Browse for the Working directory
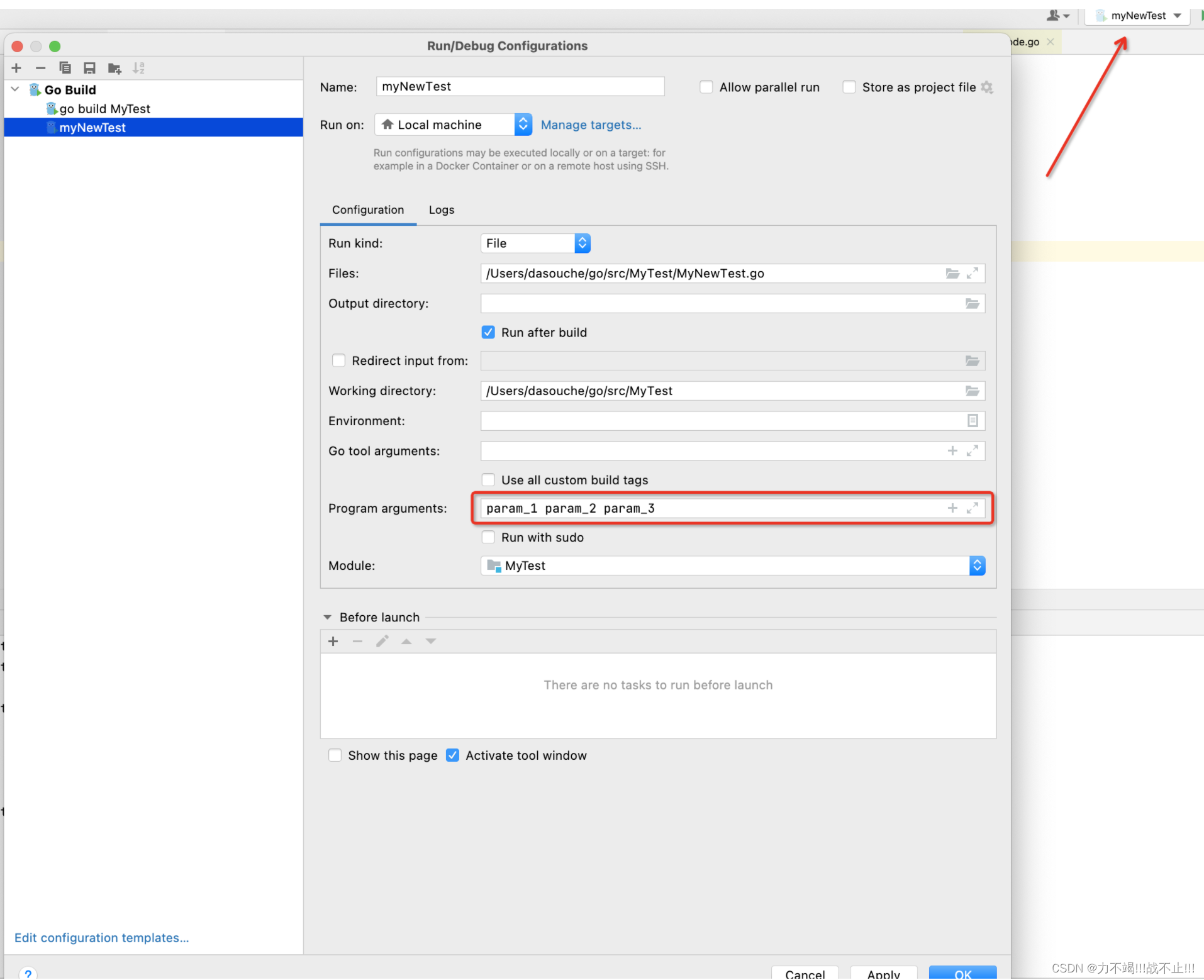Image resolution: width=1204 pixels, height=980 pixels. click(973, 391)
